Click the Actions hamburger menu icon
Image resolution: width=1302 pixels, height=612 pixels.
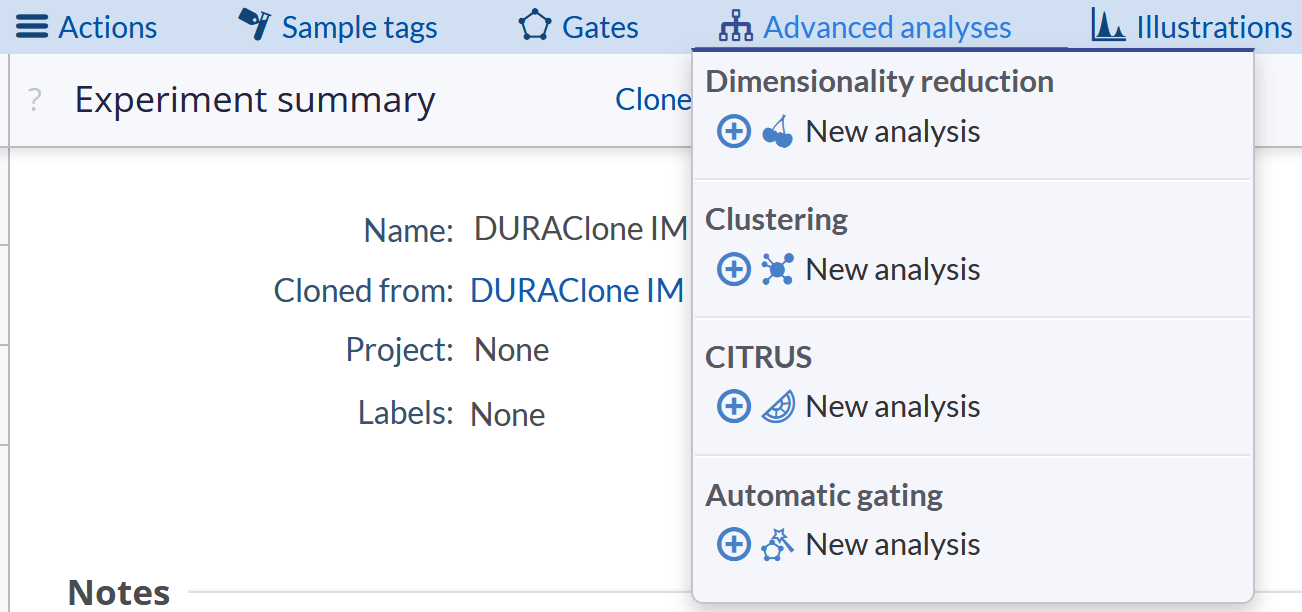pos(32,27)
